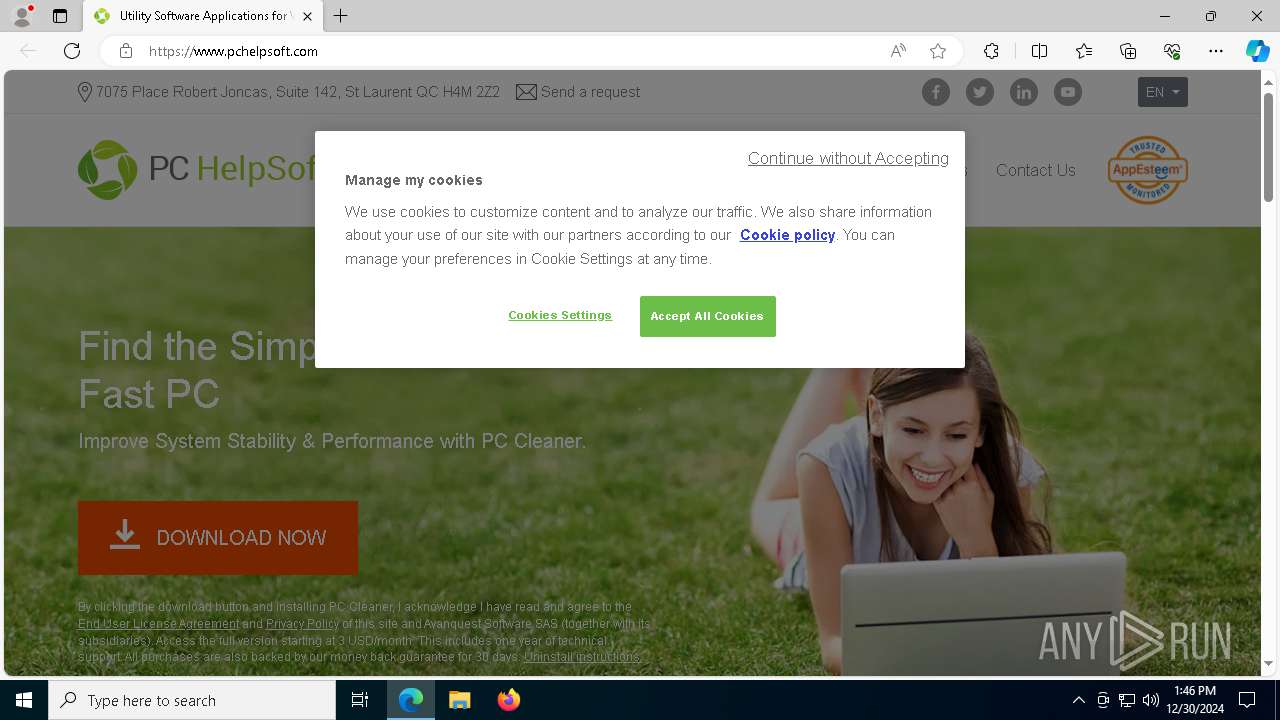Click the taskbar search box
This screenshot has height=720, width=1280.
(192, 700)
